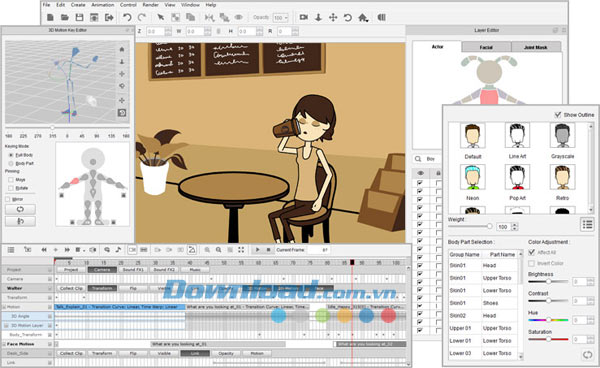This screenshot has height=368, width=600.
Task: Click home icon in 3D Motion Key Editor
Action: 122,49
